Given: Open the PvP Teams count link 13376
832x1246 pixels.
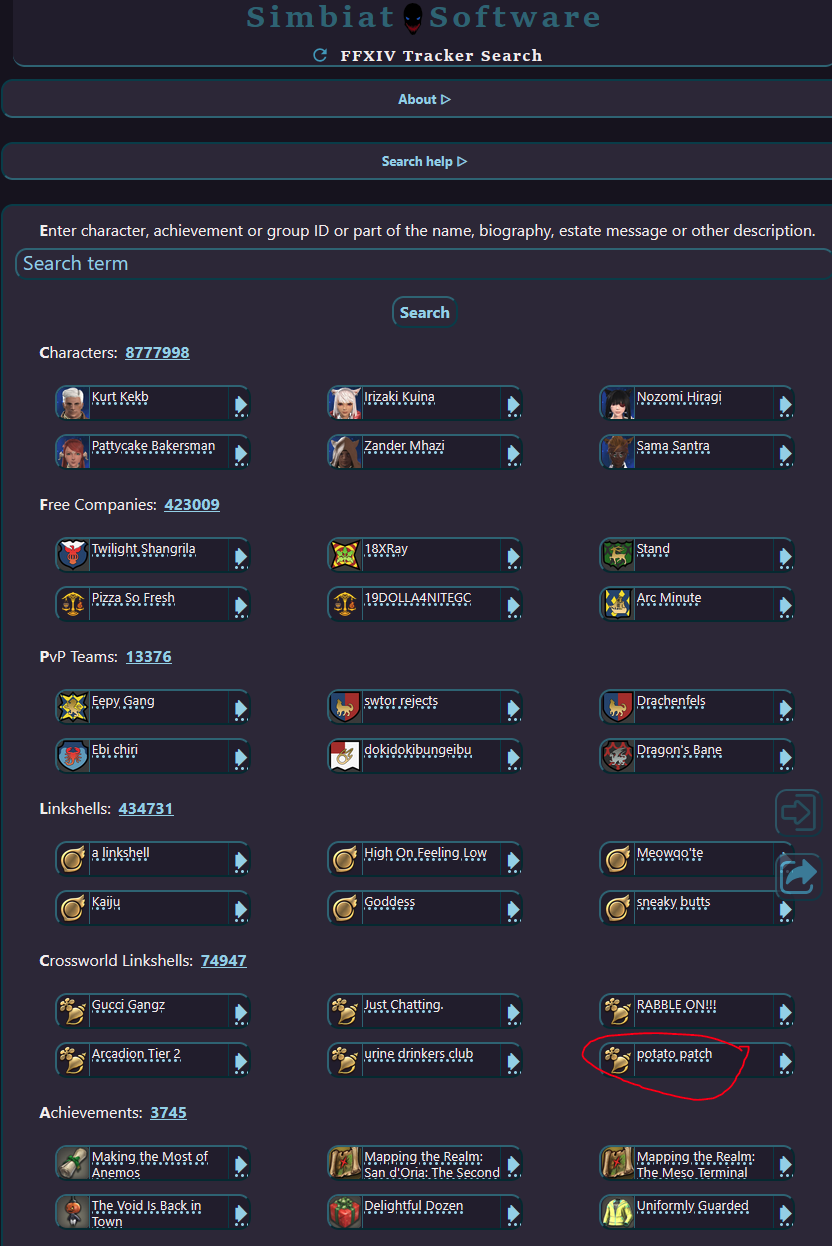Looking at the screenshot, I should click(149, 656).
